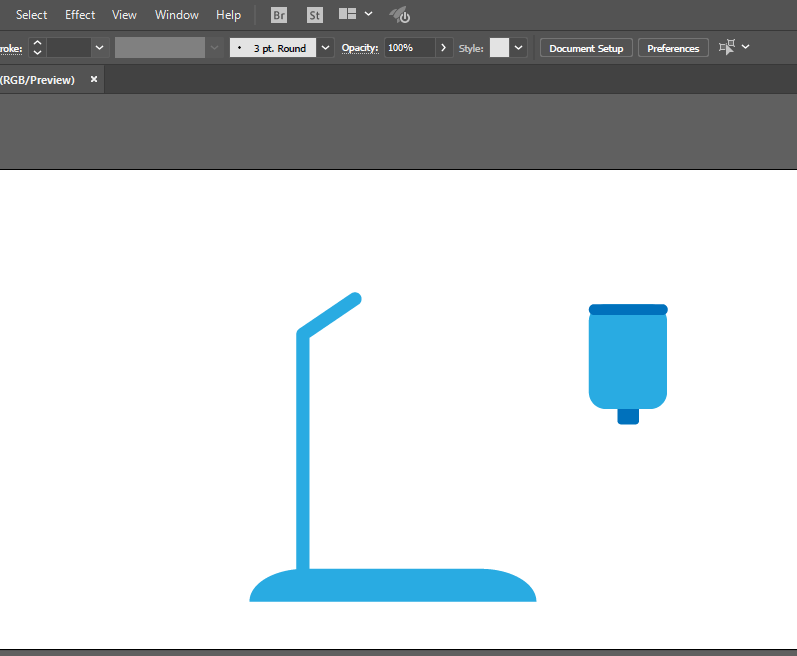The image size is (797, 656).
Task: Increase stroke weight with up arrow
Action: (37, 43)
